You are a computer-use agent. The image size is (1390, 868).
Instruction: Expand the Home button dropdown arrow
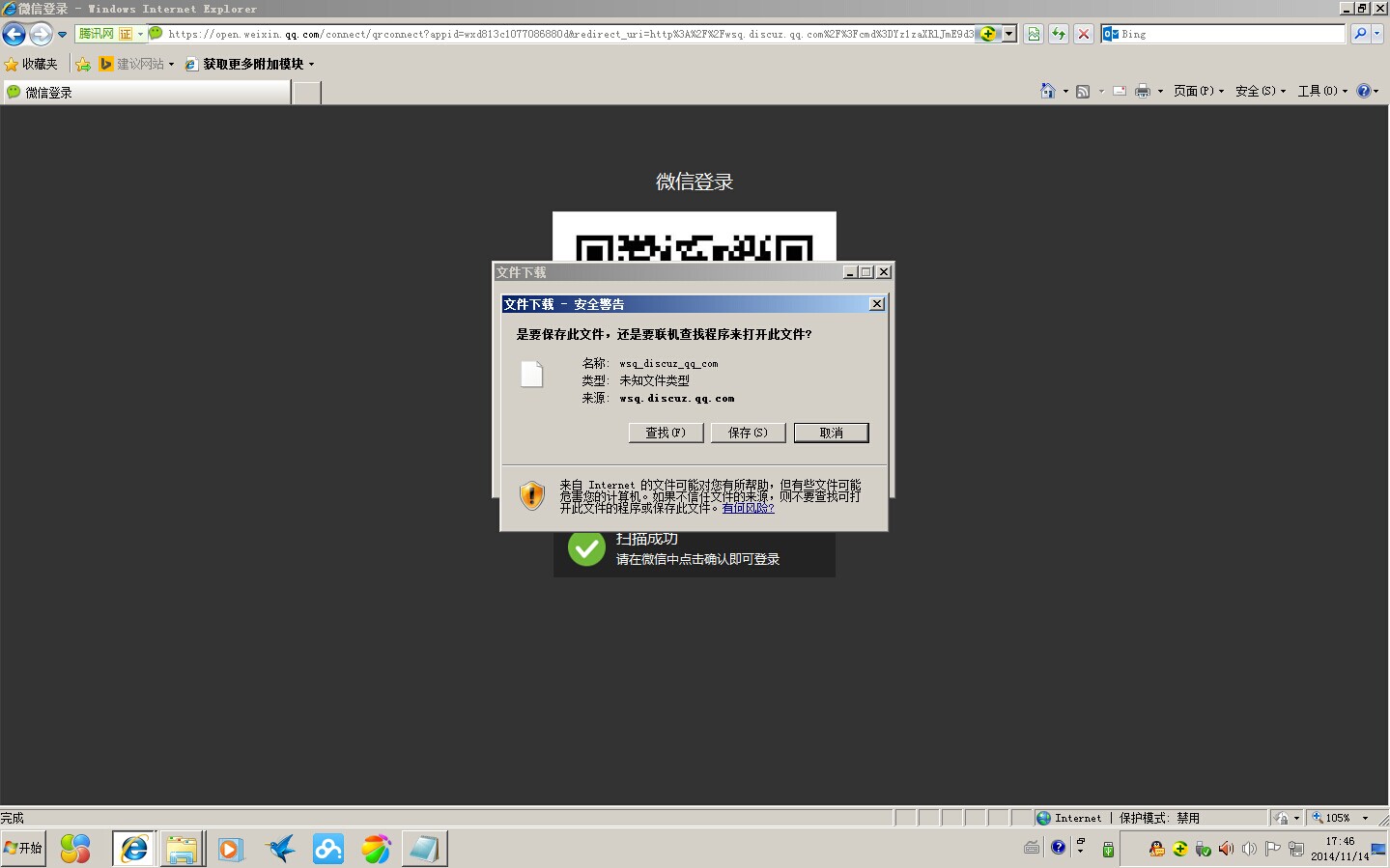tap(1065, 91)
